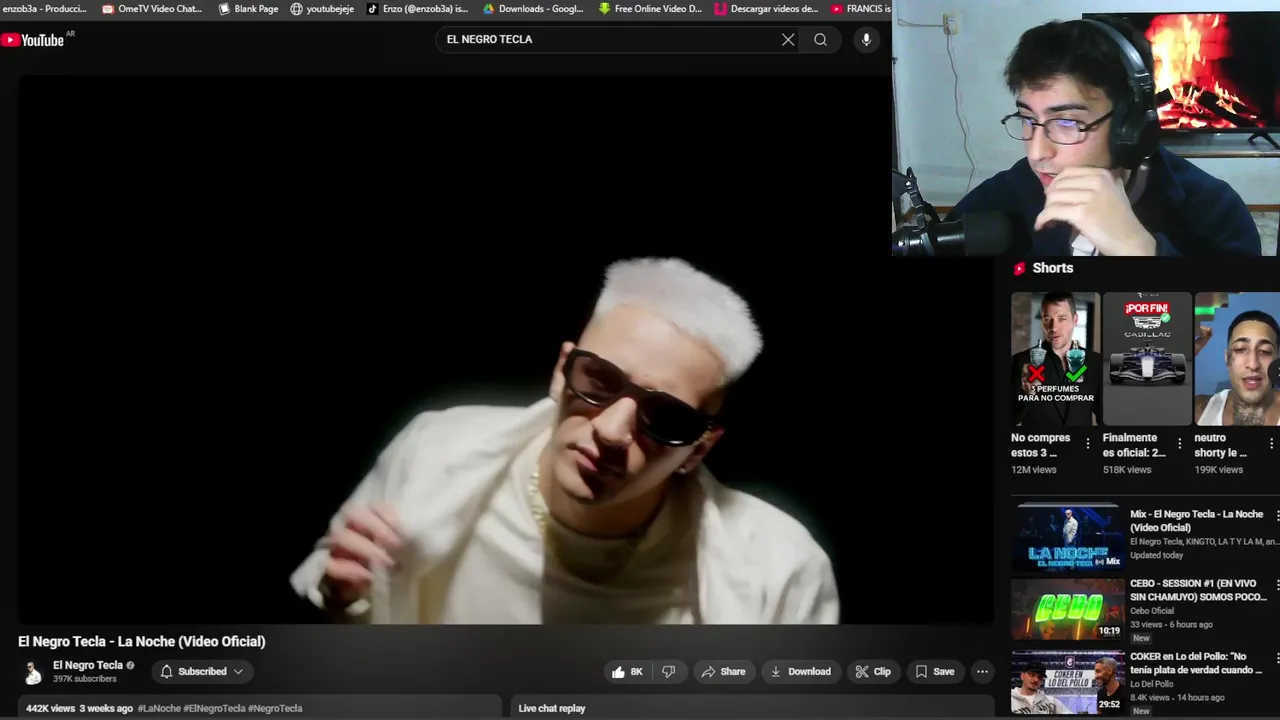The width and height of the screenshot is (1280, 720).
Task: Click the video player showing La Noche
Action: 506,350
